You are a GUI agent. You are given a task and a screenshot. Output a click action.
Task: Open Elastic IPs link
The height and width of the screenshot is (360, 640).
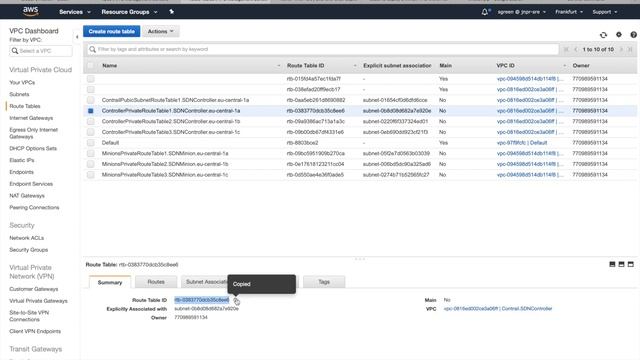click(22, 160)
